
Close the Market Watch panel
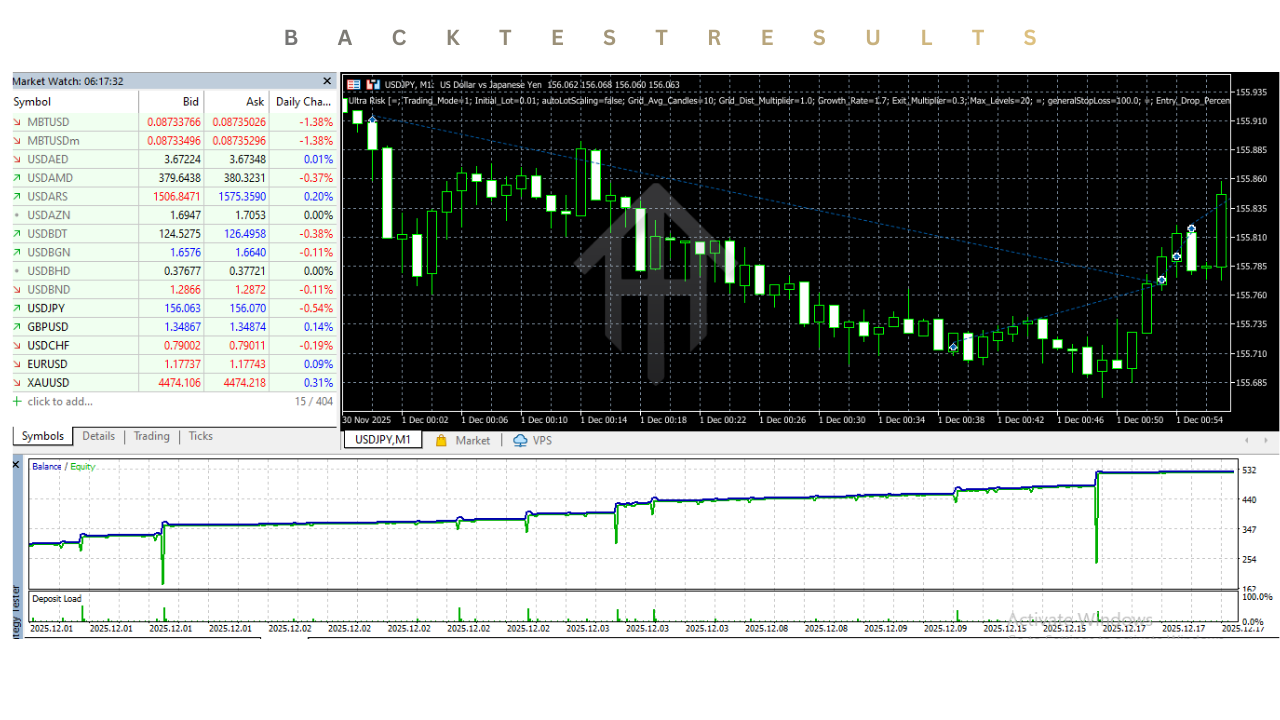327,81
